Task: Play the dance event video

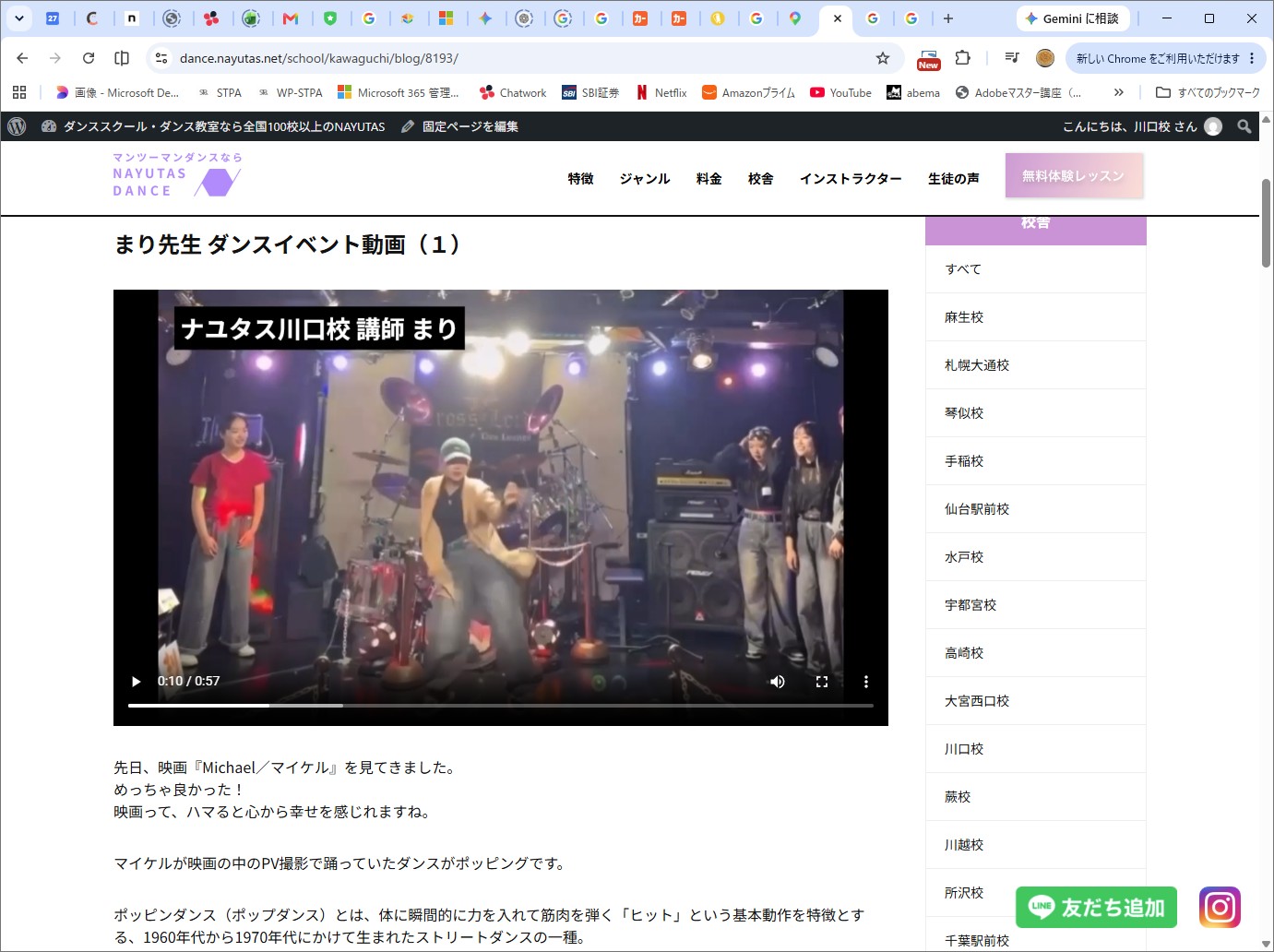Action: tap(137, 682)
